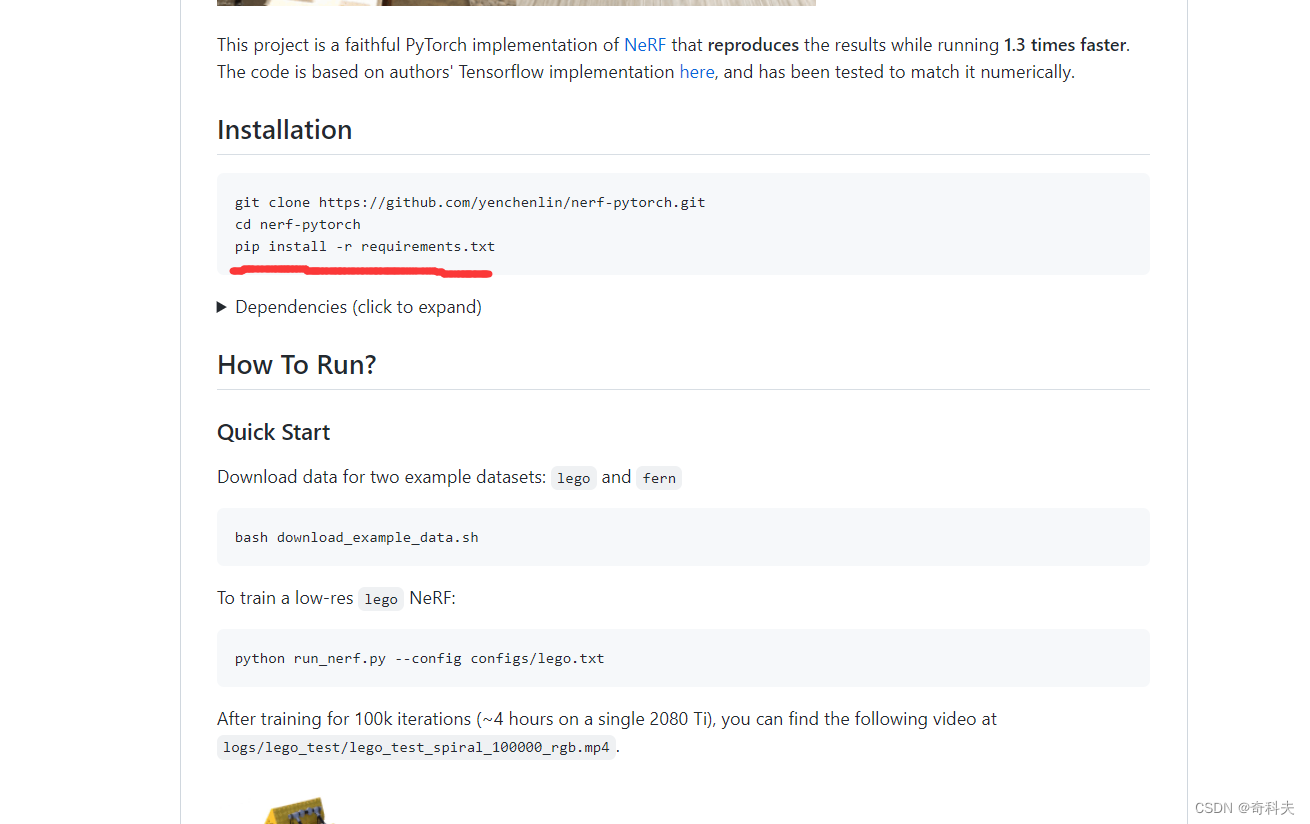Follow the 'here' Tensorflow implementation link
This screenshot has height=824, width=1310.
697,72
